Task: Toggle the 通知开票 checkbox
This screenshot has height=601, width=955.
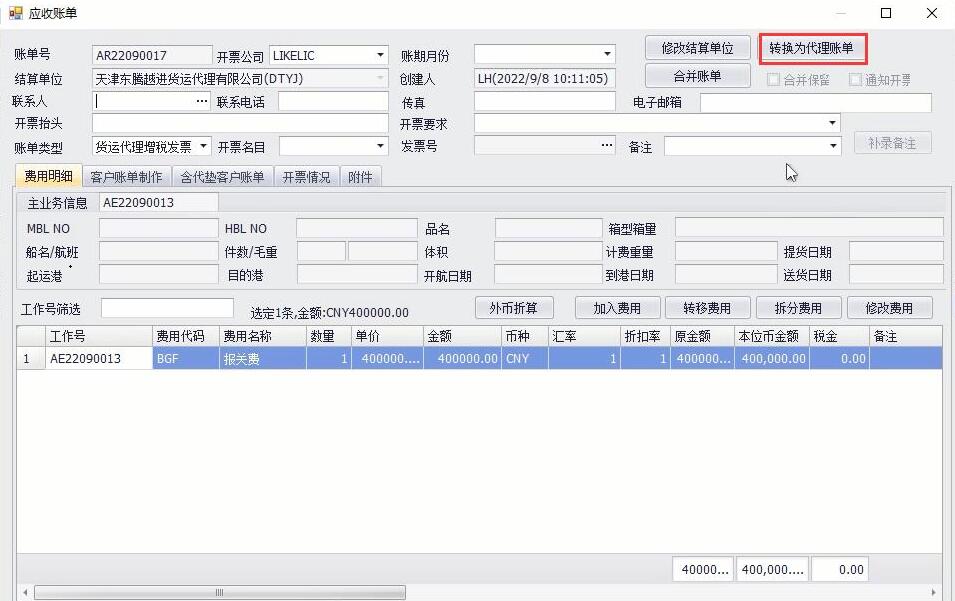Action: 856,80
